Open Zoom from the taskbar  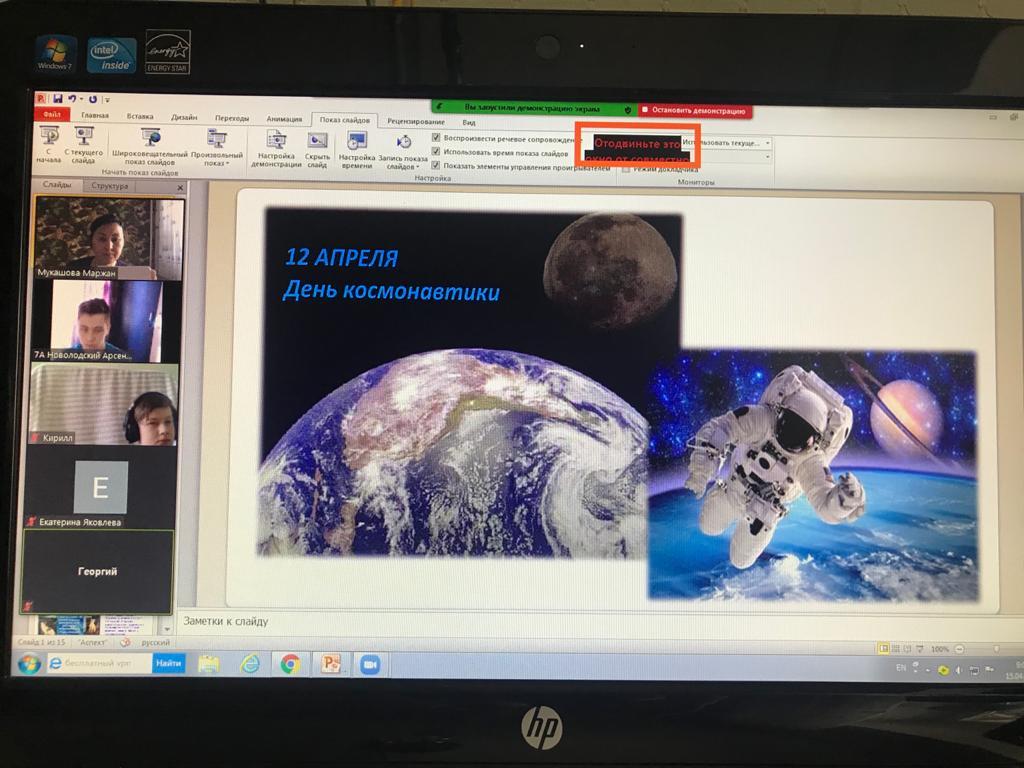tap(370, 665)
